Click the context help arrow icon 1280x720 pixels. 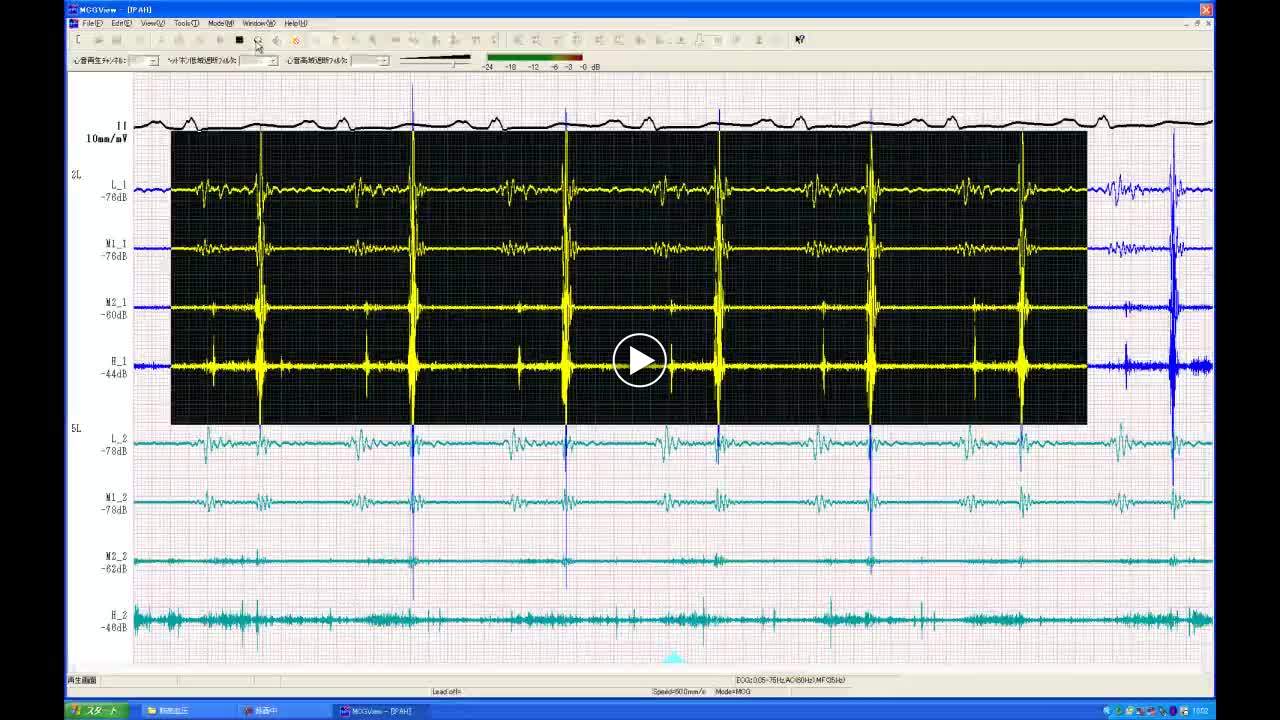point(799,40)
